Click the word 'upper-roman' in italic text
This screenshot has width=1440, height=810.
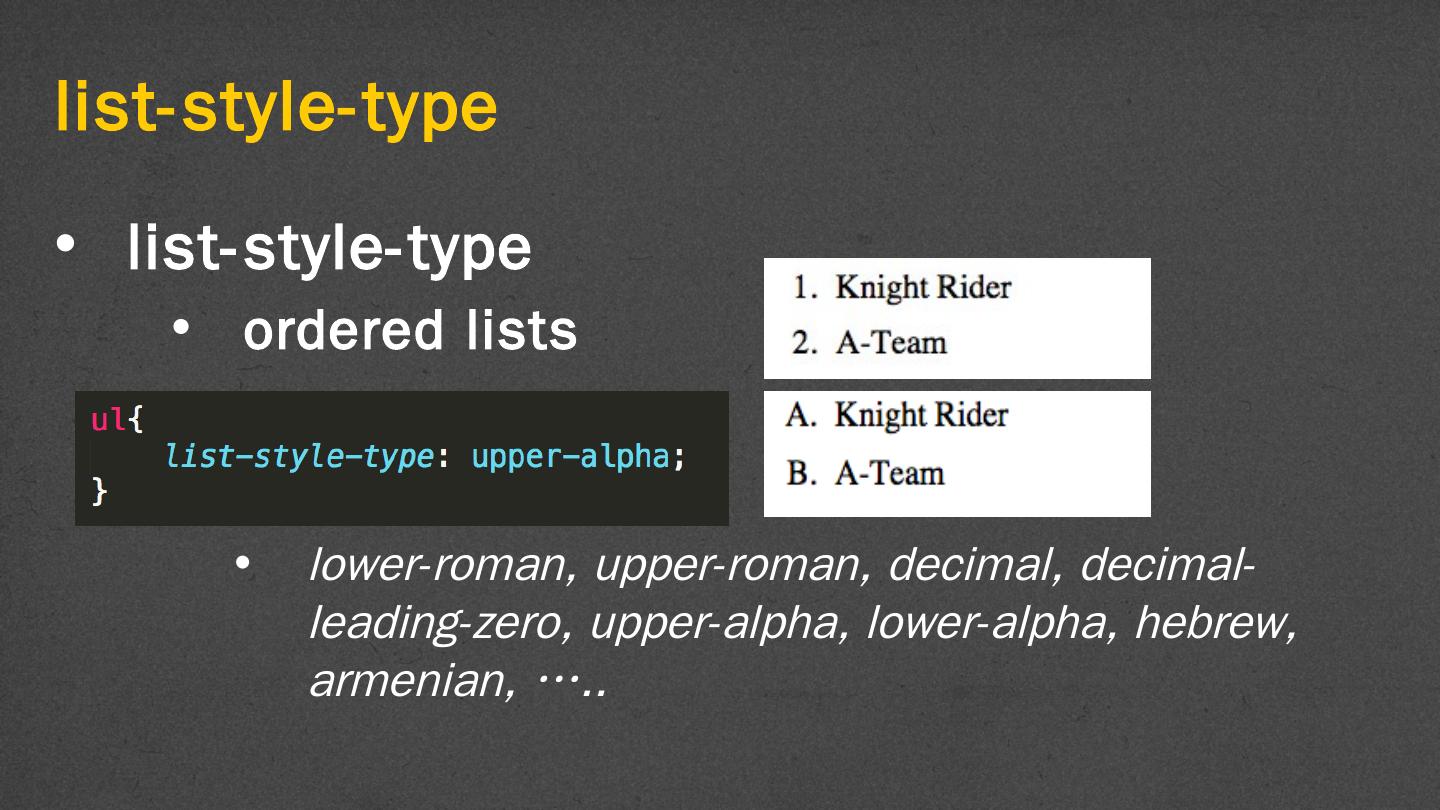tap(728, 566)
